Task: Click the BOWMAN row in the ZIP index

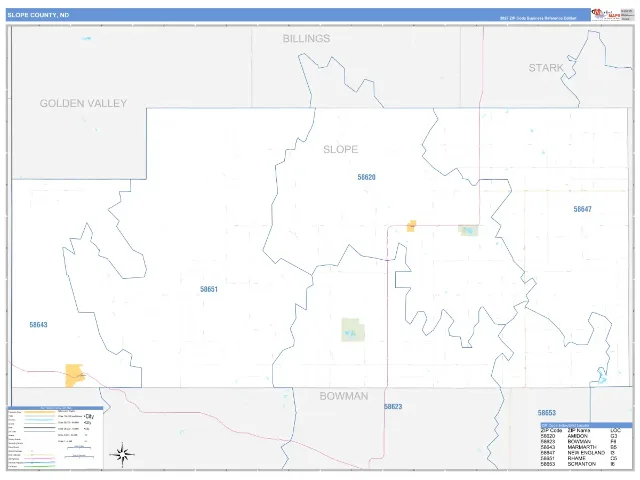Action: pos(580,442)
